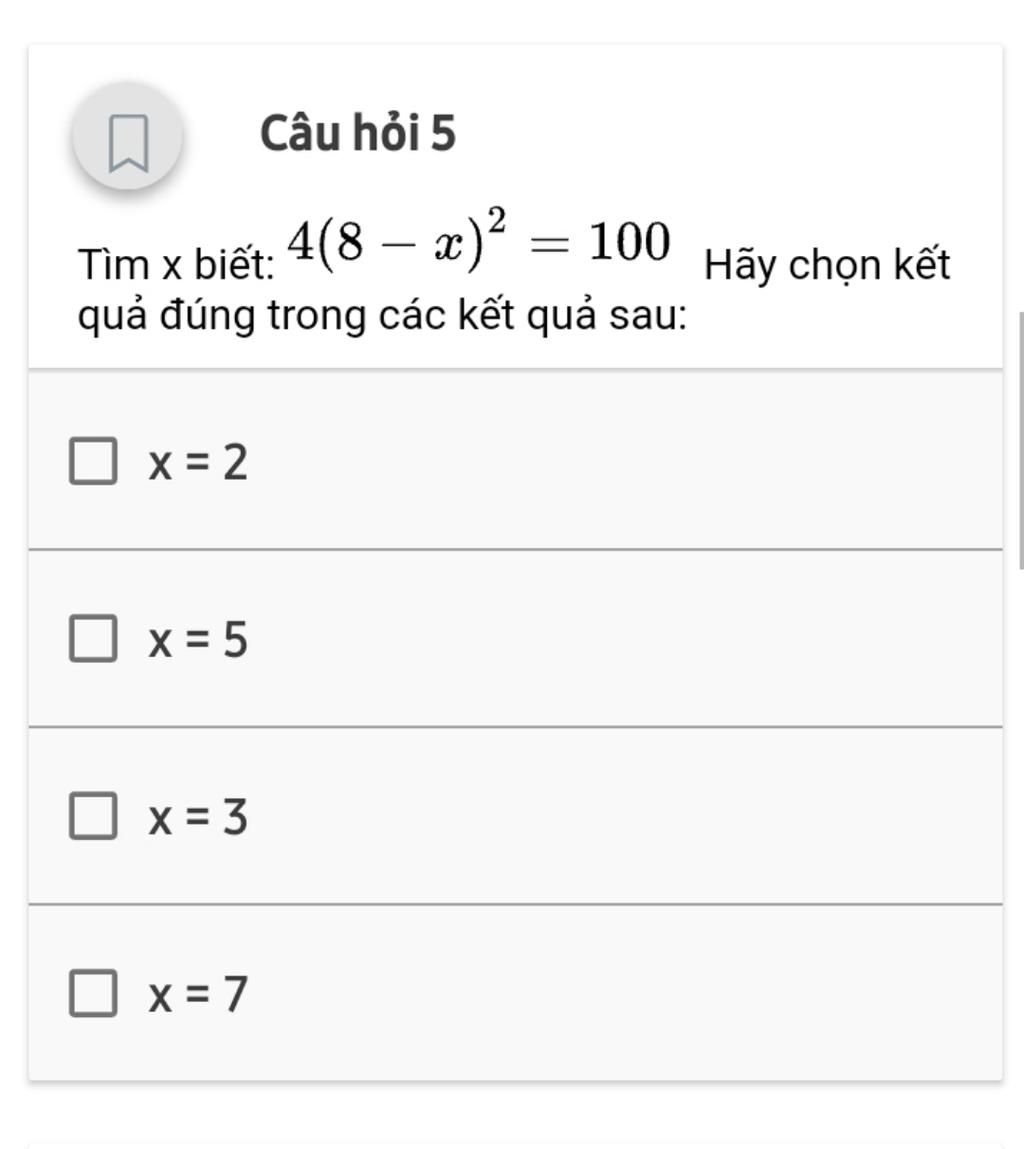Image resolution: width=1024 pixels, height=1149 pixels.
Task: Mark the x = 7 checkbox
Action: [x=93, y=993]
